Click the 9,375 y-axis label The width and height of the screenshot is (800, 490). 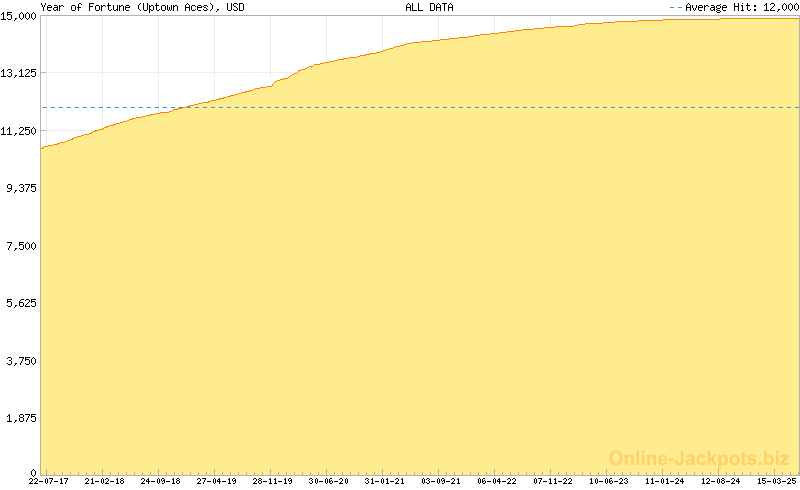[x=21, y=188]
